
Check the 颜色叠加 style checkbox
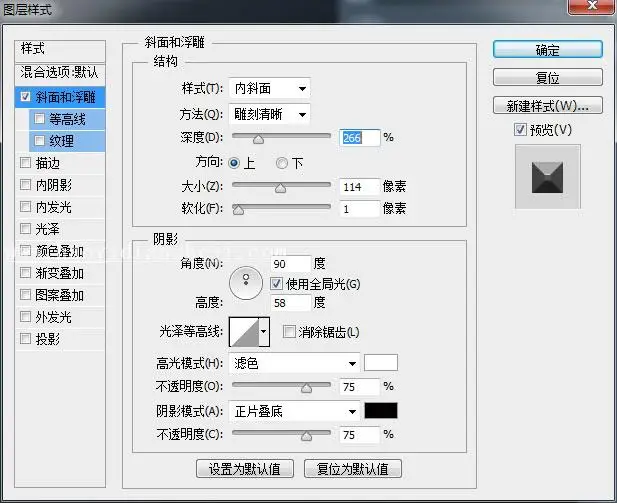26,251
